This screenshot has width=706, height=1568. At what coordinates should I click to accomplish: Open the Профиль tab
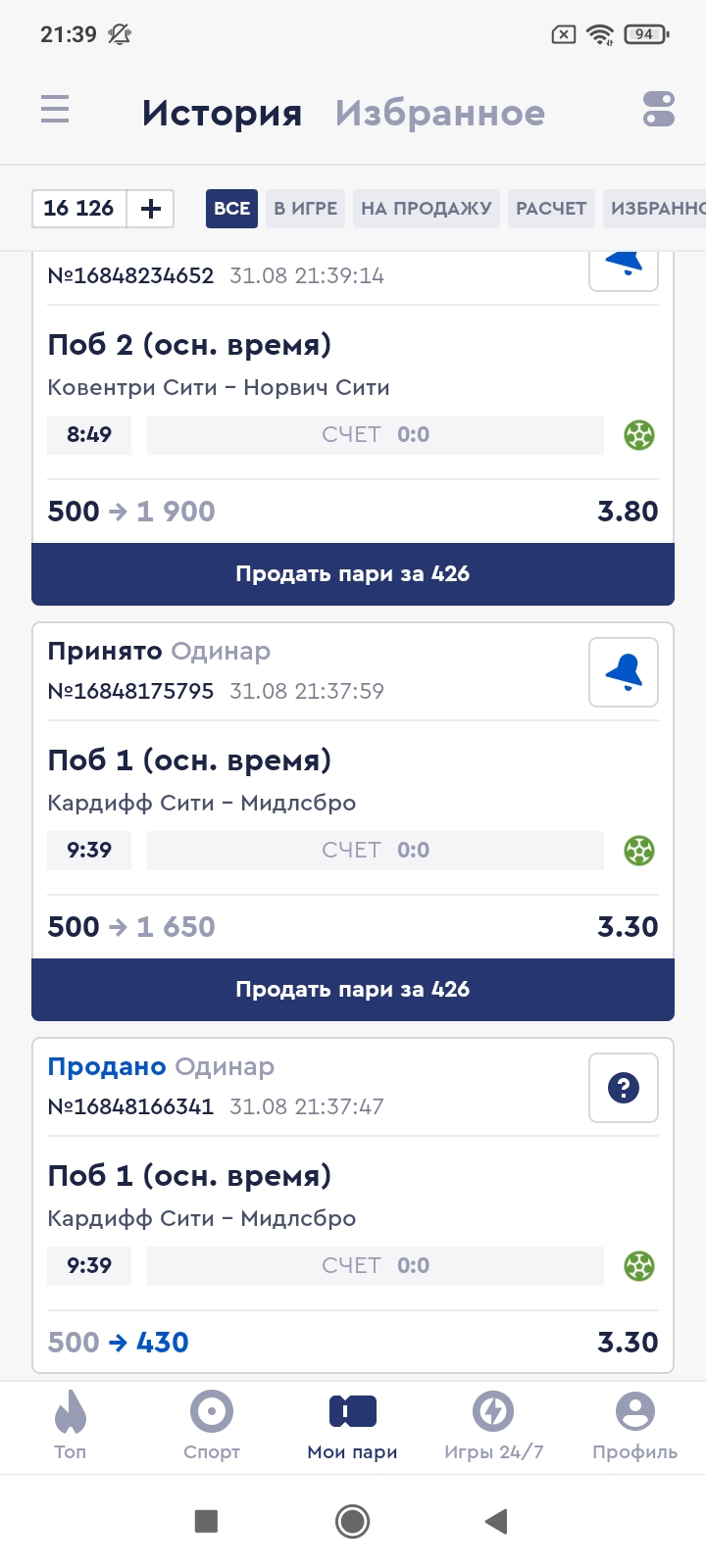(x=634, y=1425)
